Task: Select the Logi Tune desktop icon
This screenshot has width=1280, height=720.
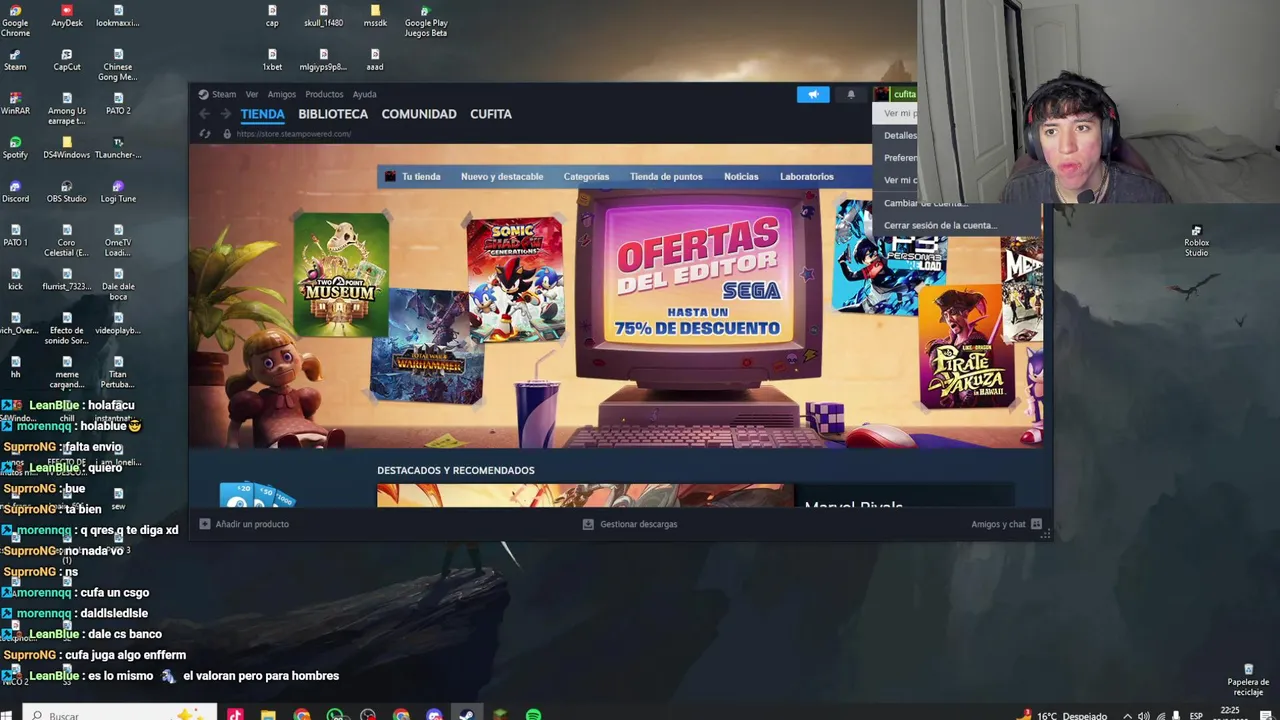Action: (x=118, y=192)
